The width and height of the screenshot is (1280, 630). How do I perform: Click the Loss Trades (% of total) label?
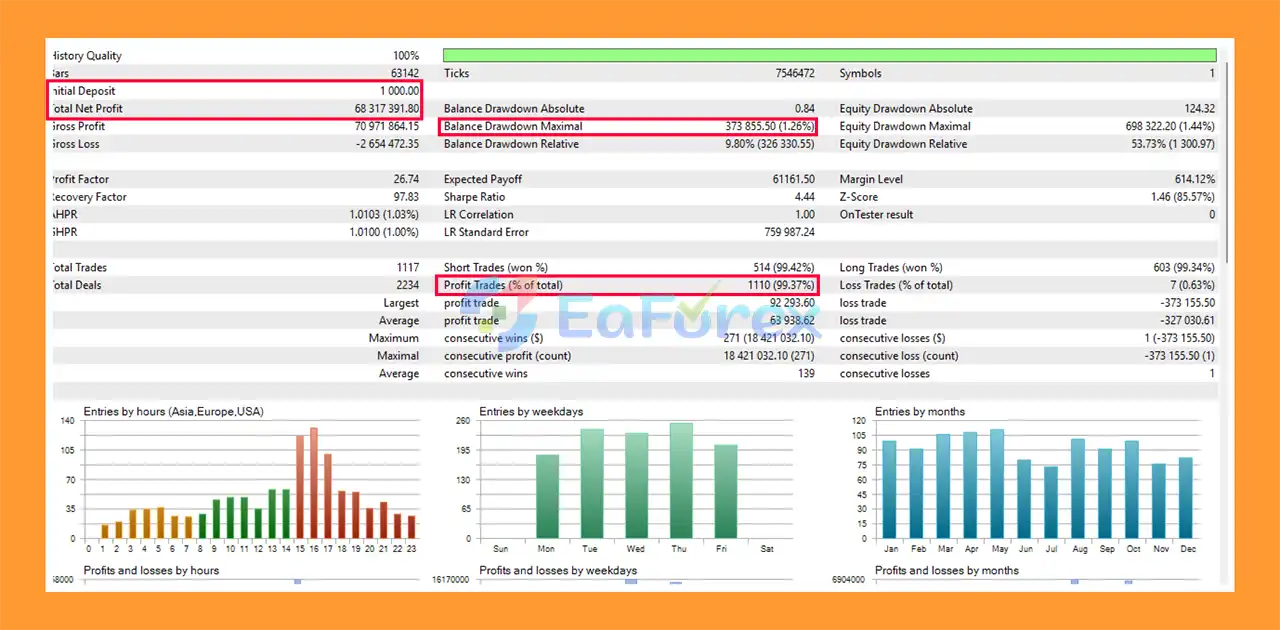(x=896, y=285)
